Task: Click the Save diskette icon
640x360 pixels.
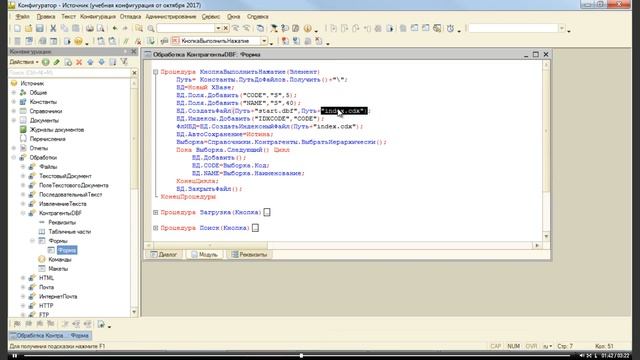Action: (x=40, y=28)
